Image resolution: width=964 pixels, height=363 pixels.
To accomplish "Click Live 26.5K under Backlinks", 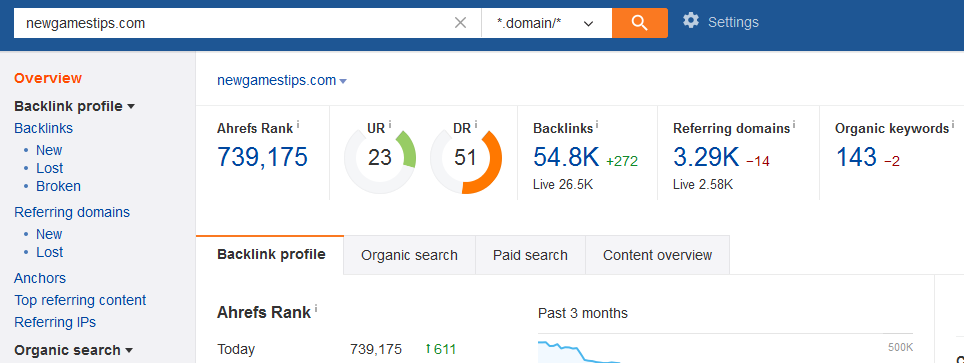I will [x=563, y=184].
